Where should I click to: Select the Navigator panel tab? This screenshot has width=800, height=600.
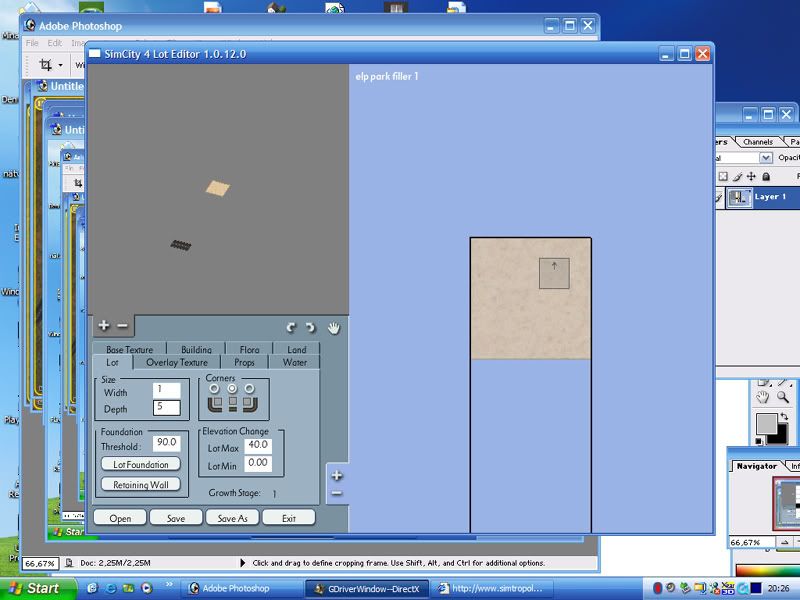click(x=757, y=466)
